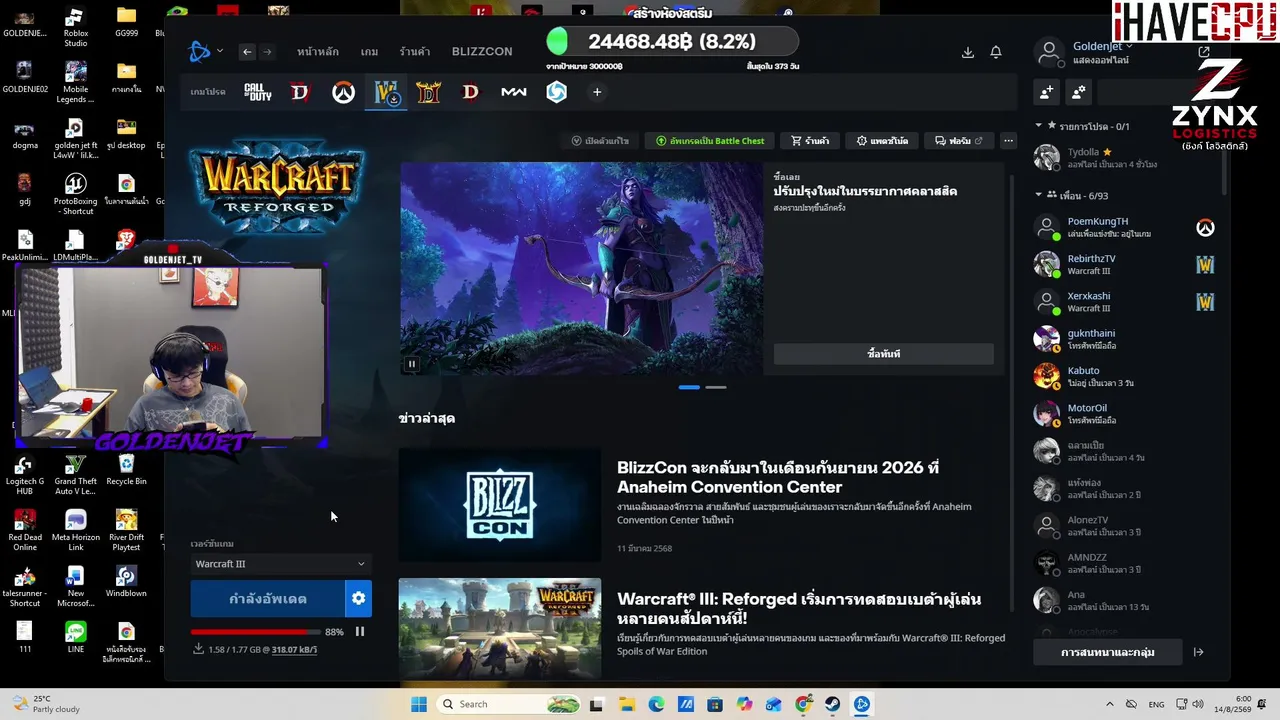Pause the Warcraft III download
This screenshot has width=1280, height=720.
pos(360,632)
